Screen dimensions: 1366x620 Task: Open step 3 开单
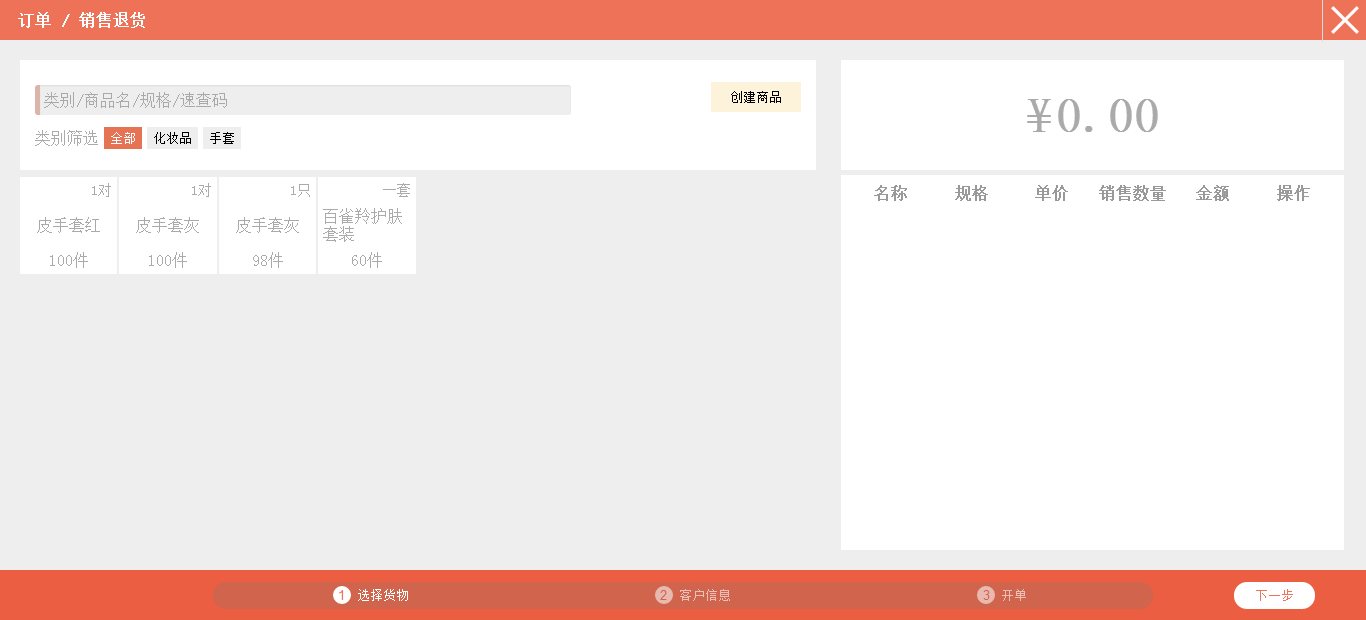[1002, 595]
